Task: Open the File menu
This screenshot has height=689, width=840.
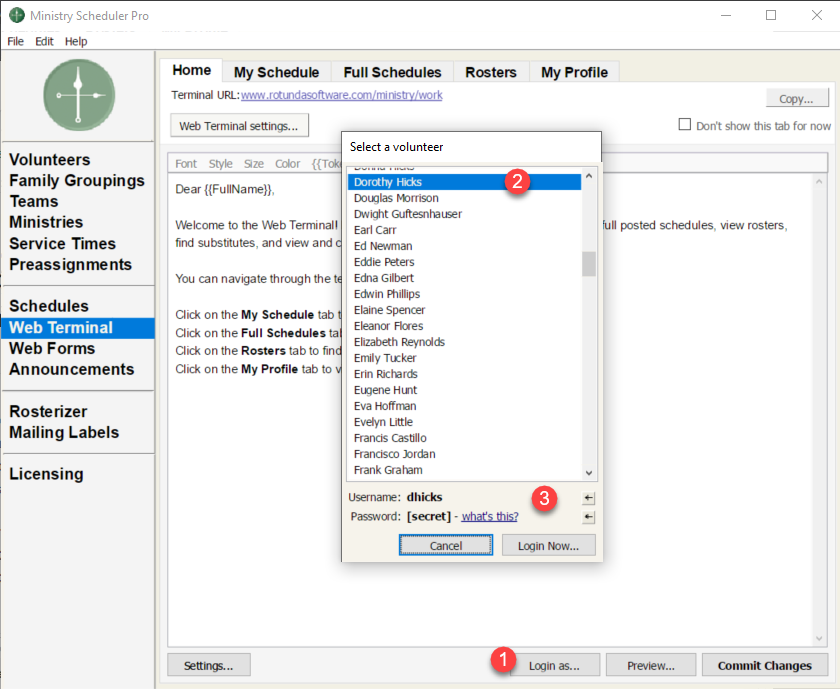Action: point(15,41)
